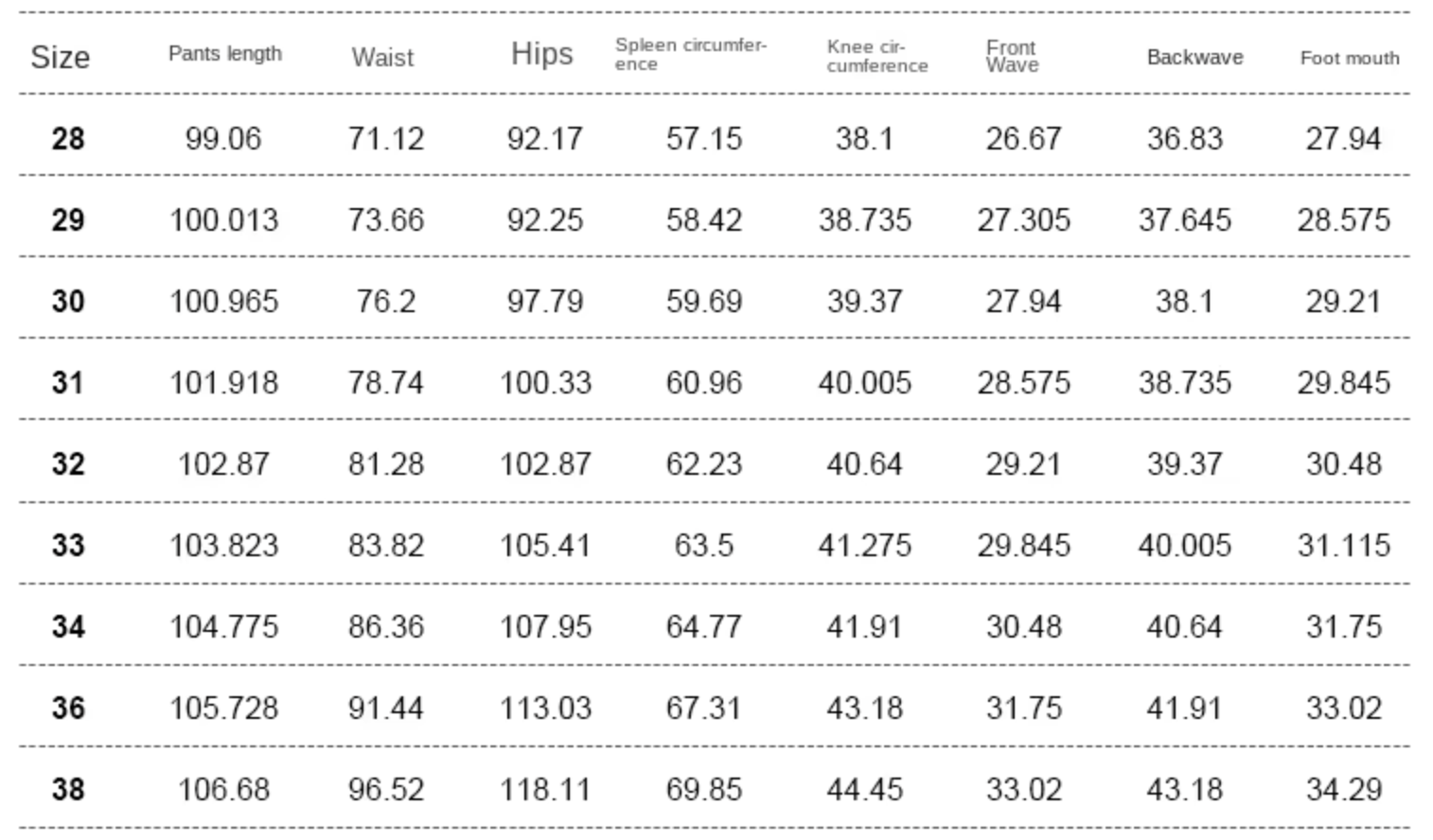
Task: Select spleen circumference value 63.5
Action: click(704, 546)
